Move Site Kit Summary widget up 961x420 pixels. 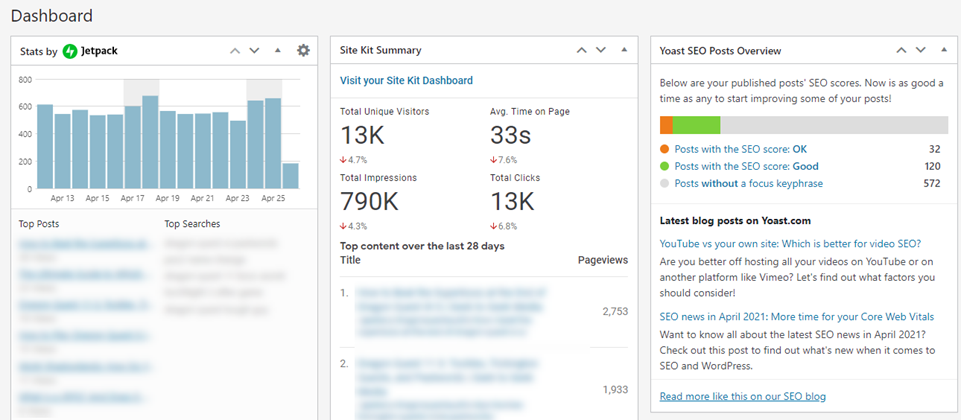click(582, 50)
